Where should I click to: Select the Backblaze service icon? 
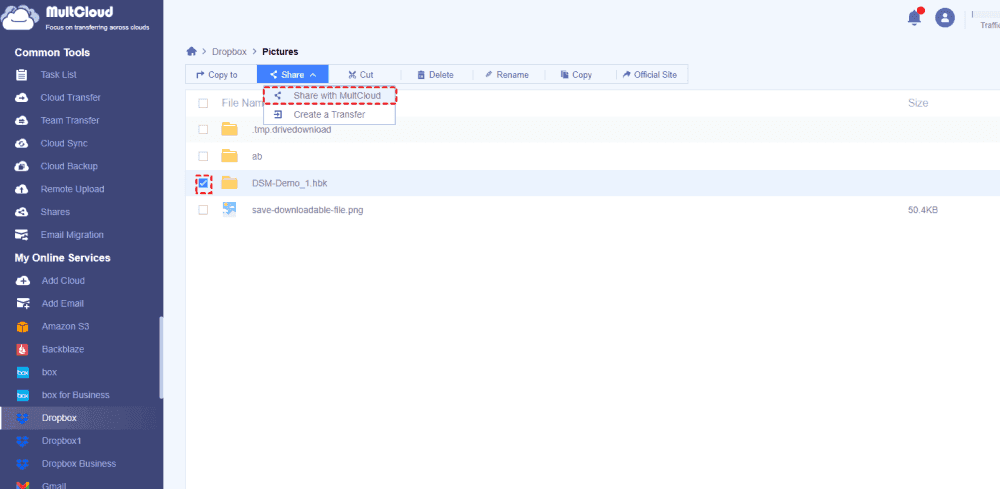pyautogui.click(x=22, y=349)
